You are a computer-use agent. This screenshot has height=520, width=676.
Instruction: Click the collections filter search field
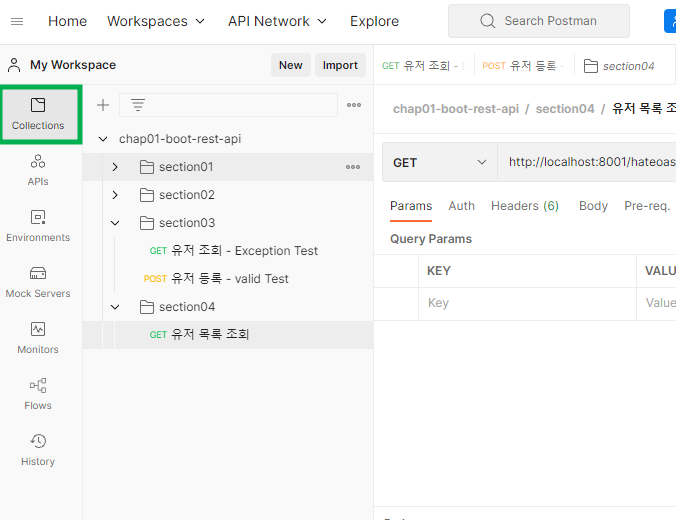point(228,105)
